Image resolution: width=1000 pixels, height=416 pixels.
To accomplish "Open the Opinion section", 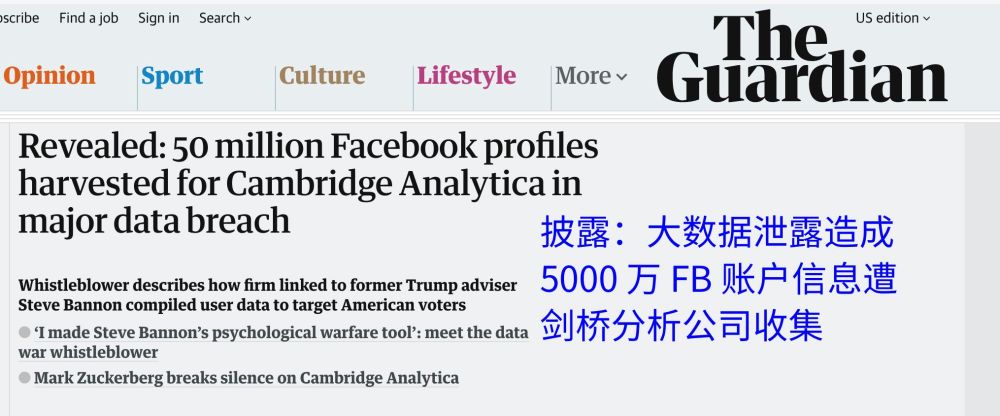I will pyautogui.click(x=49, y=76).
